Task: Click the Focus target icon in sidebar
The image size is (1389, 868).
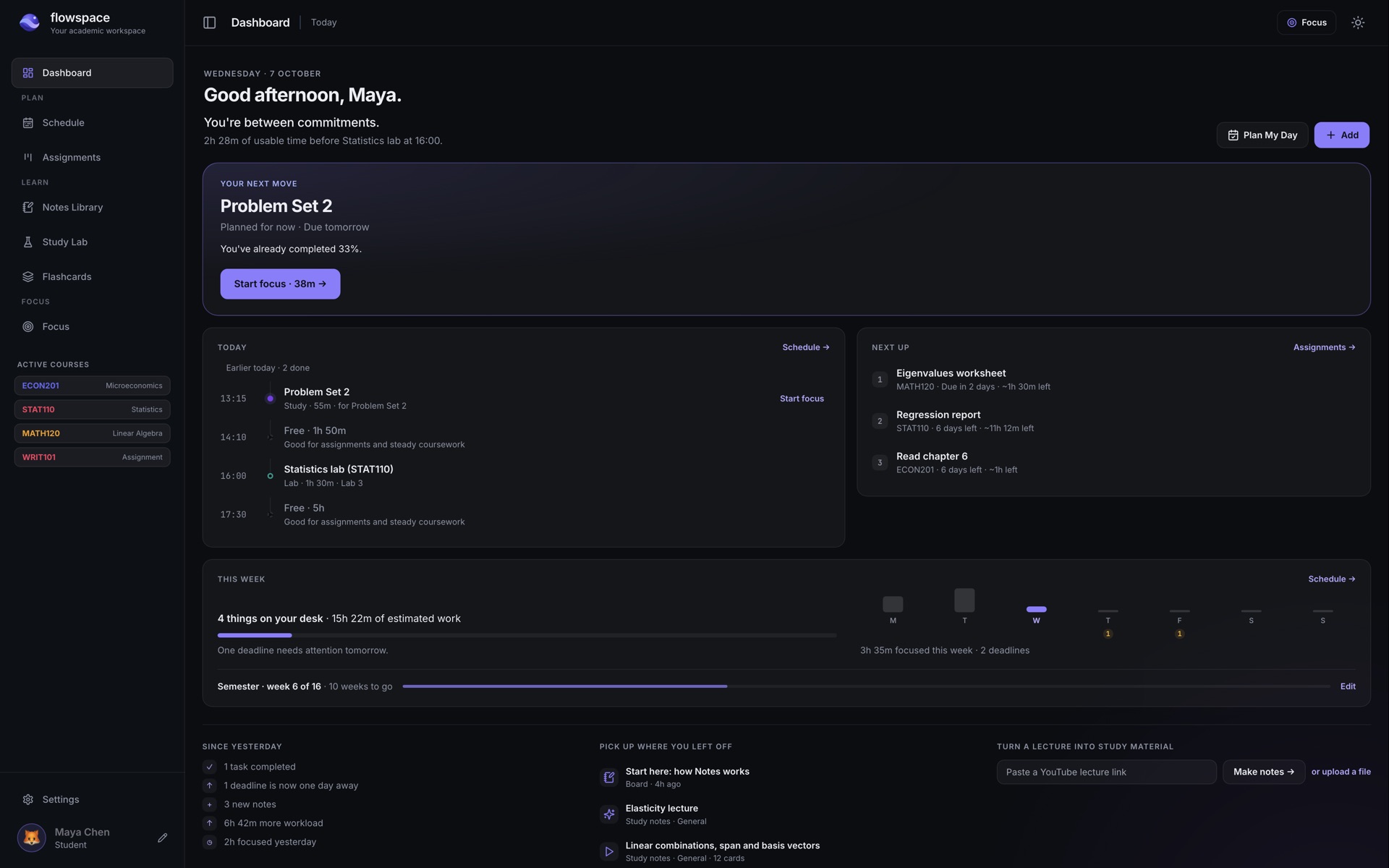Action: [28, 327]
